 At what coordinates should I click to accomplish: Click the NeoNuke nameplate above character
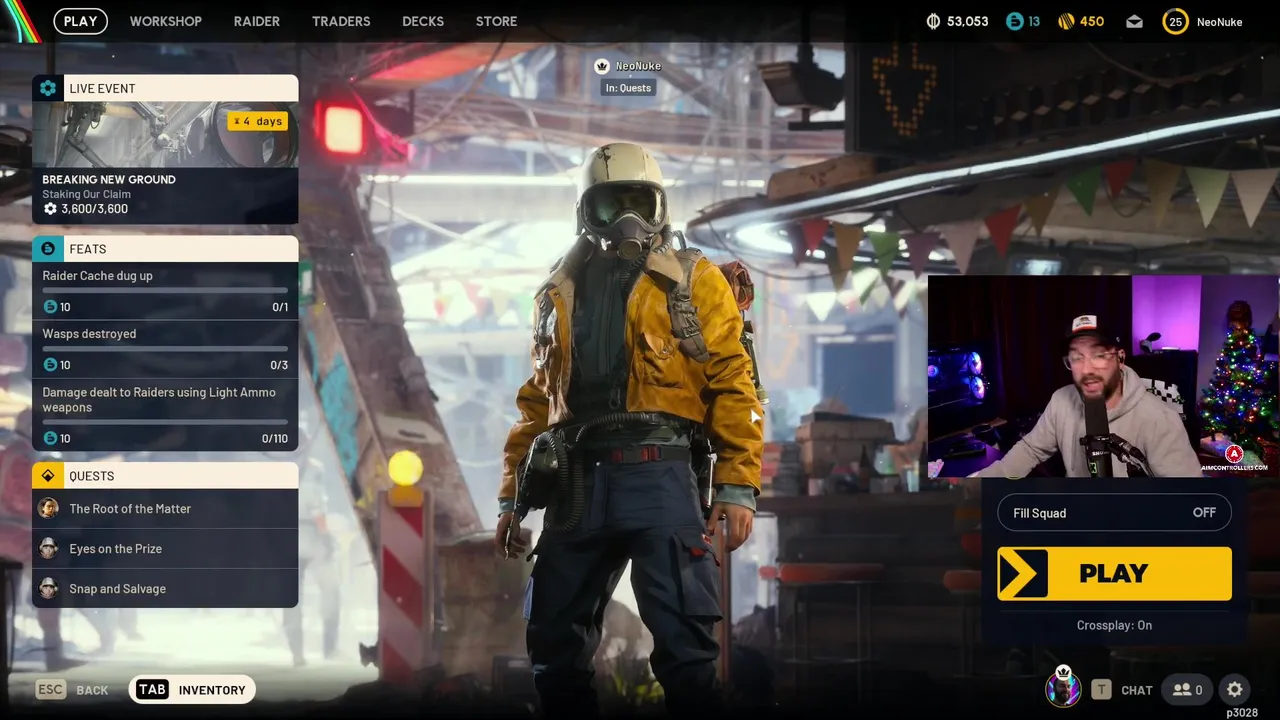[638, 66]
